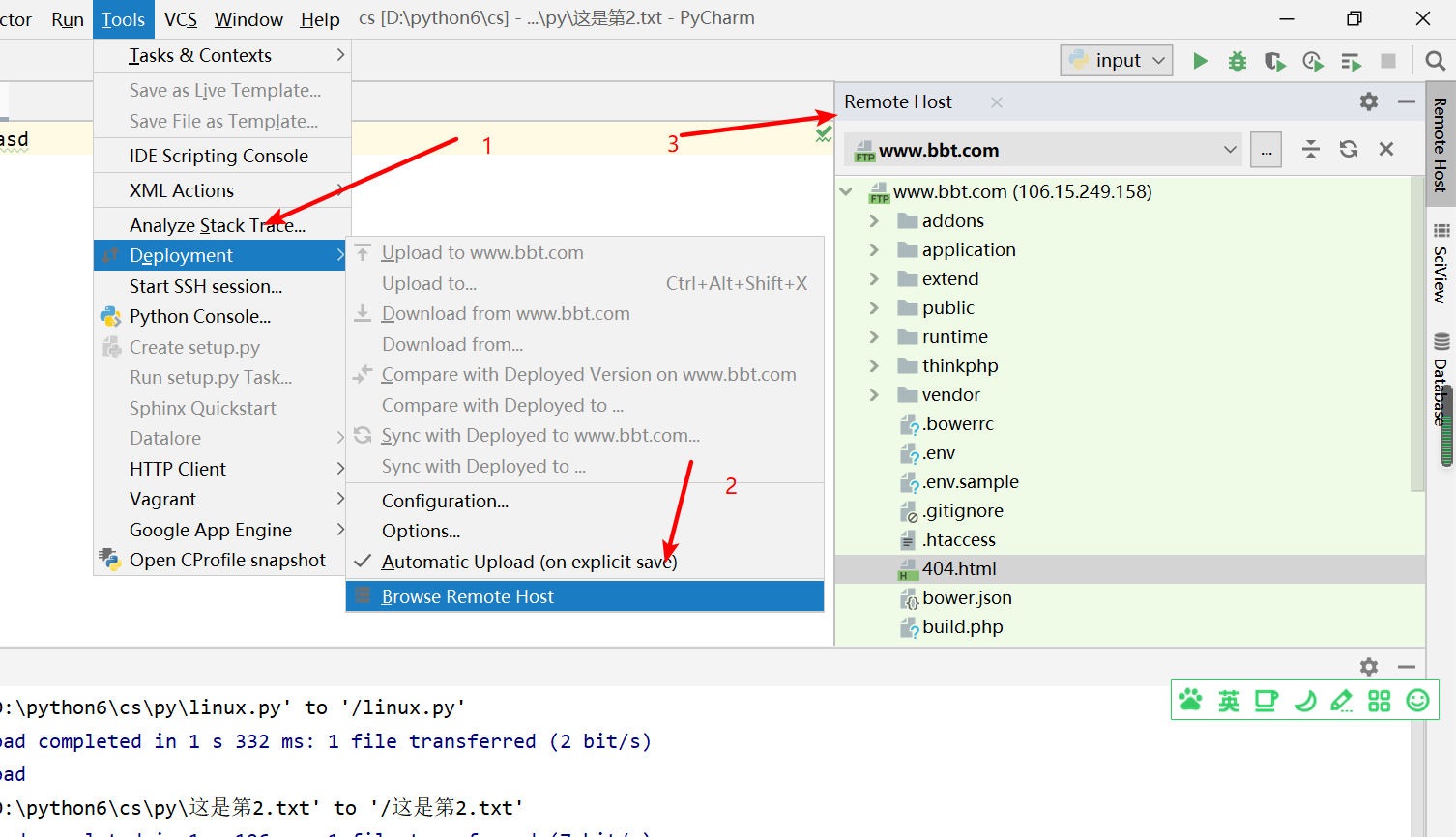Click the IME cup icon
The height and width of the screenshot is (837, 1456).
click(x=1266, y=700)
